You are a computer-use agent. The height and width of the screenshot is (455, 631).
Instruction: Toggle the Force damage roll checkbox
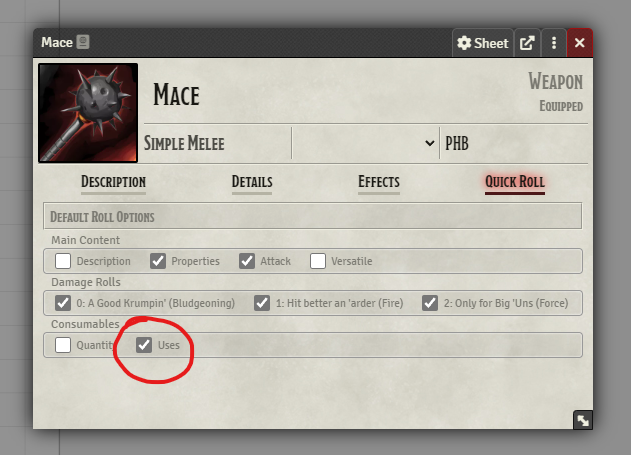pos(430,303)
